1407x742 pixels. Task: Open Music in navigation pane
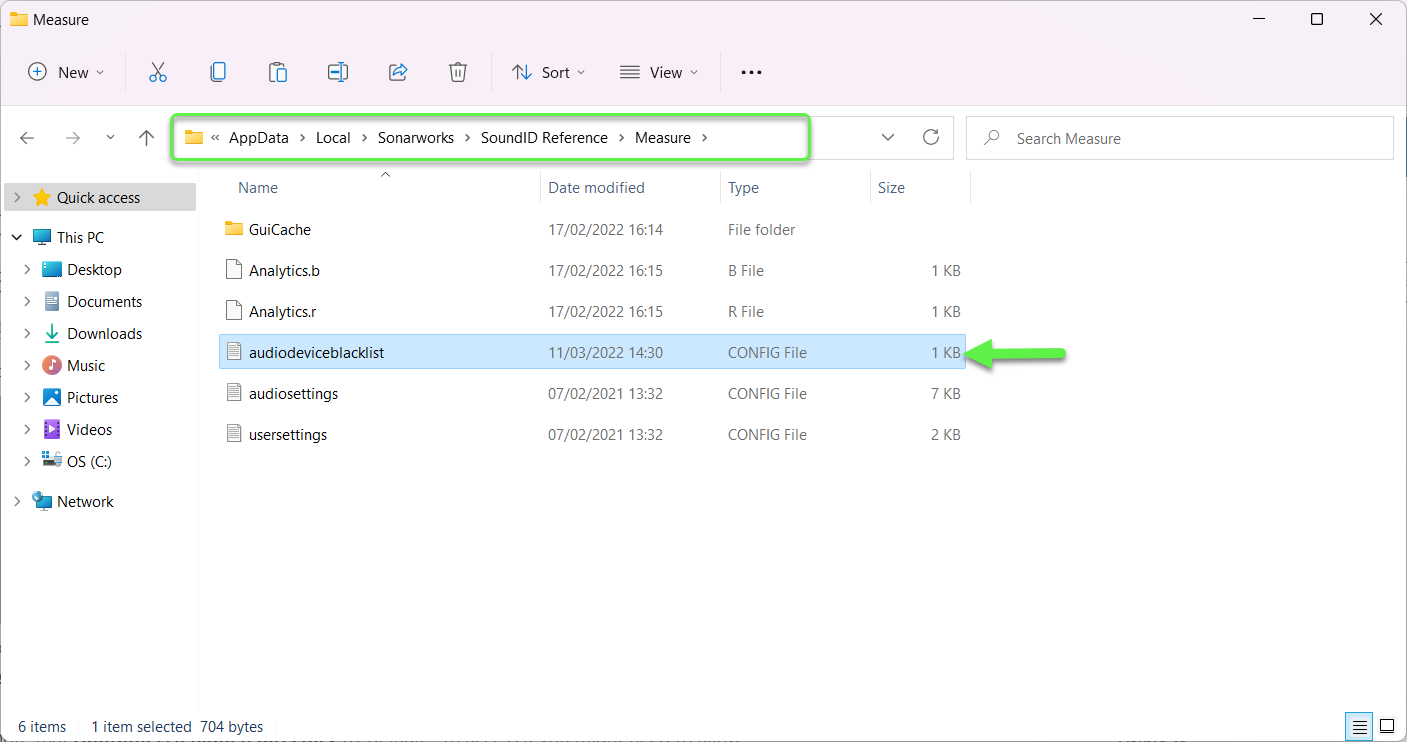click(86, 365)
